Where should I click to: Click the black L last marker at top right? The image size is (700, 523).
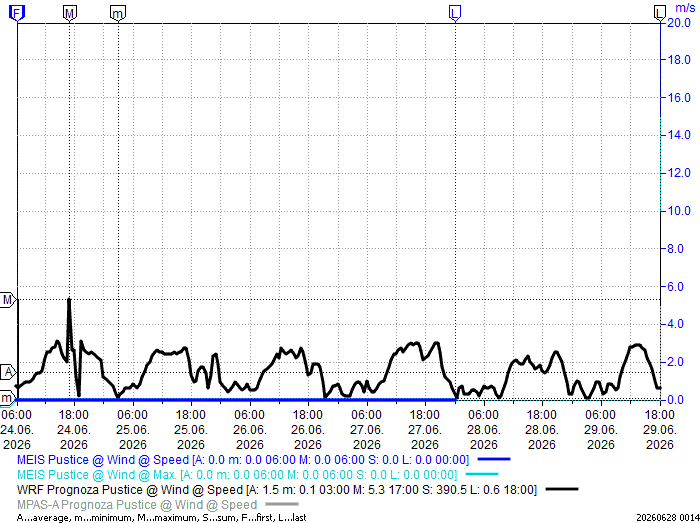pyautogui.click(x=660, y=13)
